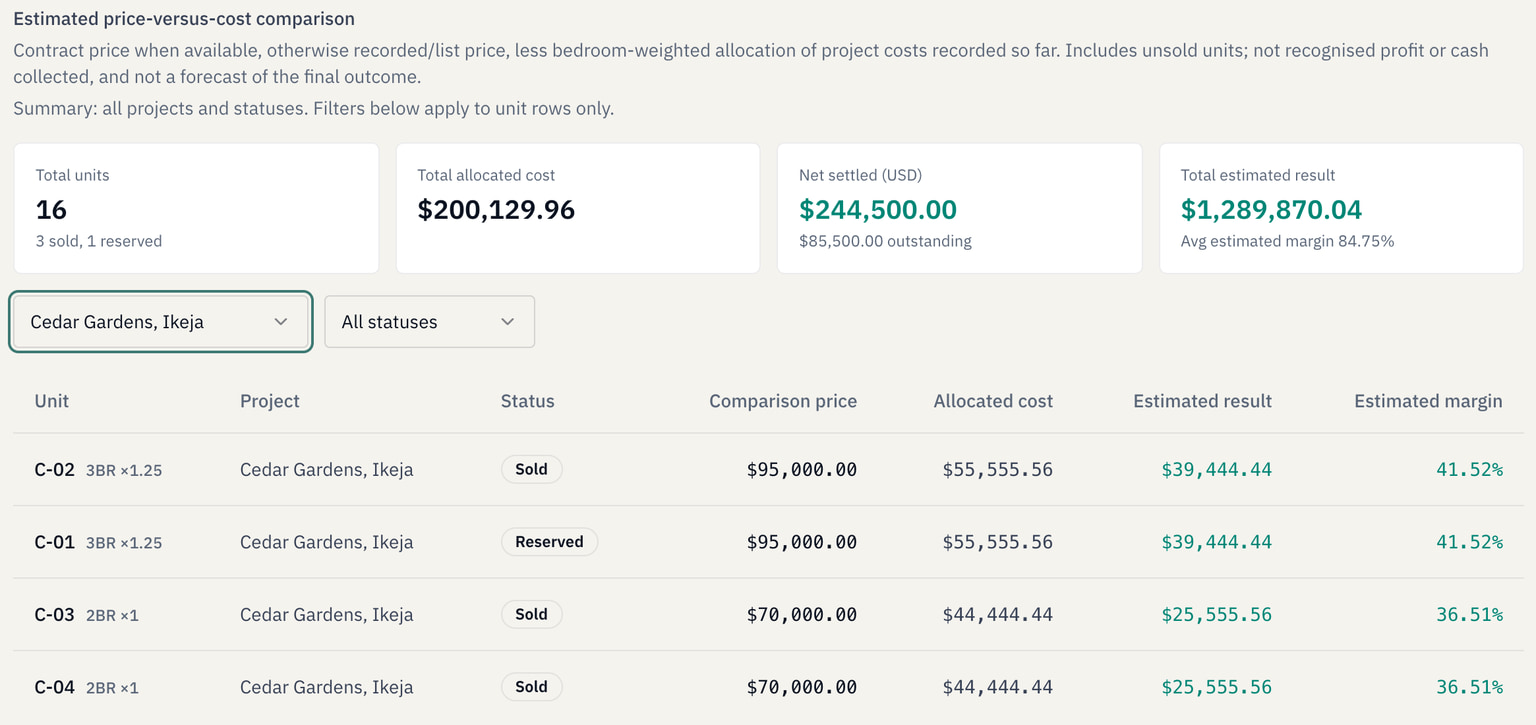Select the total allocated cost $200,129.96
This screenshot has height=725, width=1536.
click(496, 209)
